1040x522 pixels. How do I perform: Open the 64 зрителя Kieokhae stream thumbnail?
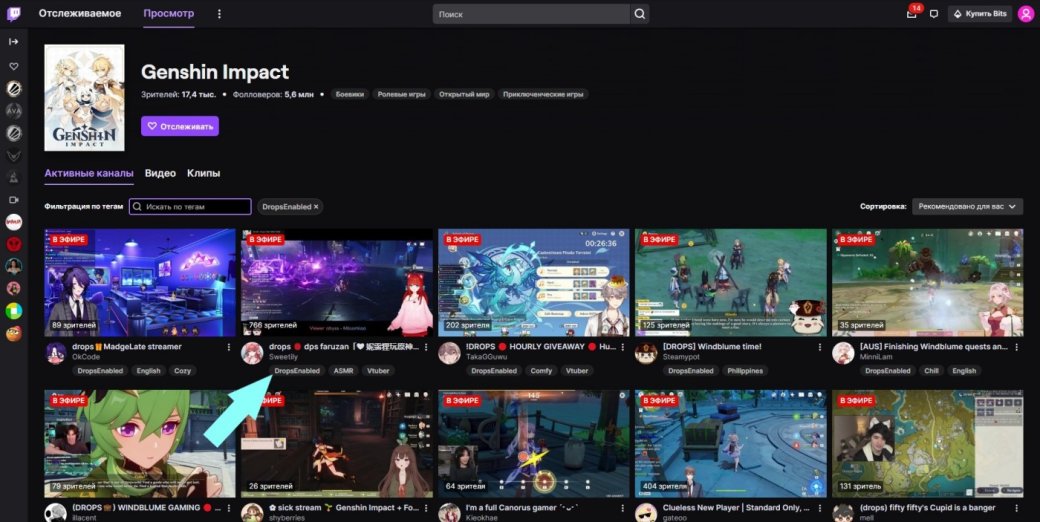coord(533,444)
